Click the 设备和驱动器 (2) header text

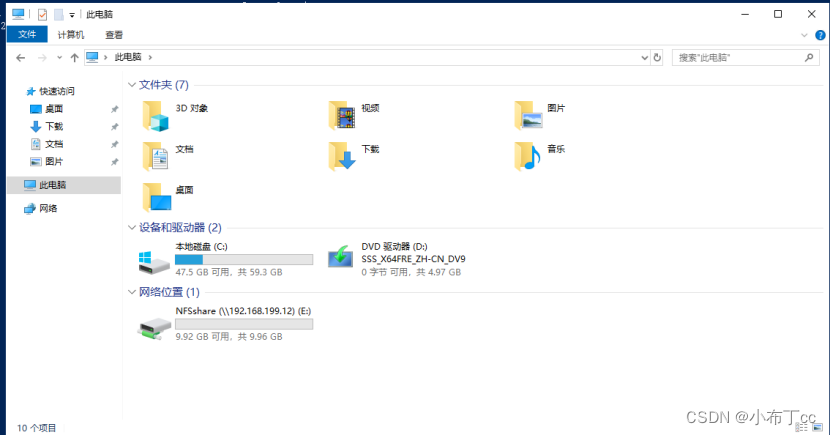click(x=180, y=227)
